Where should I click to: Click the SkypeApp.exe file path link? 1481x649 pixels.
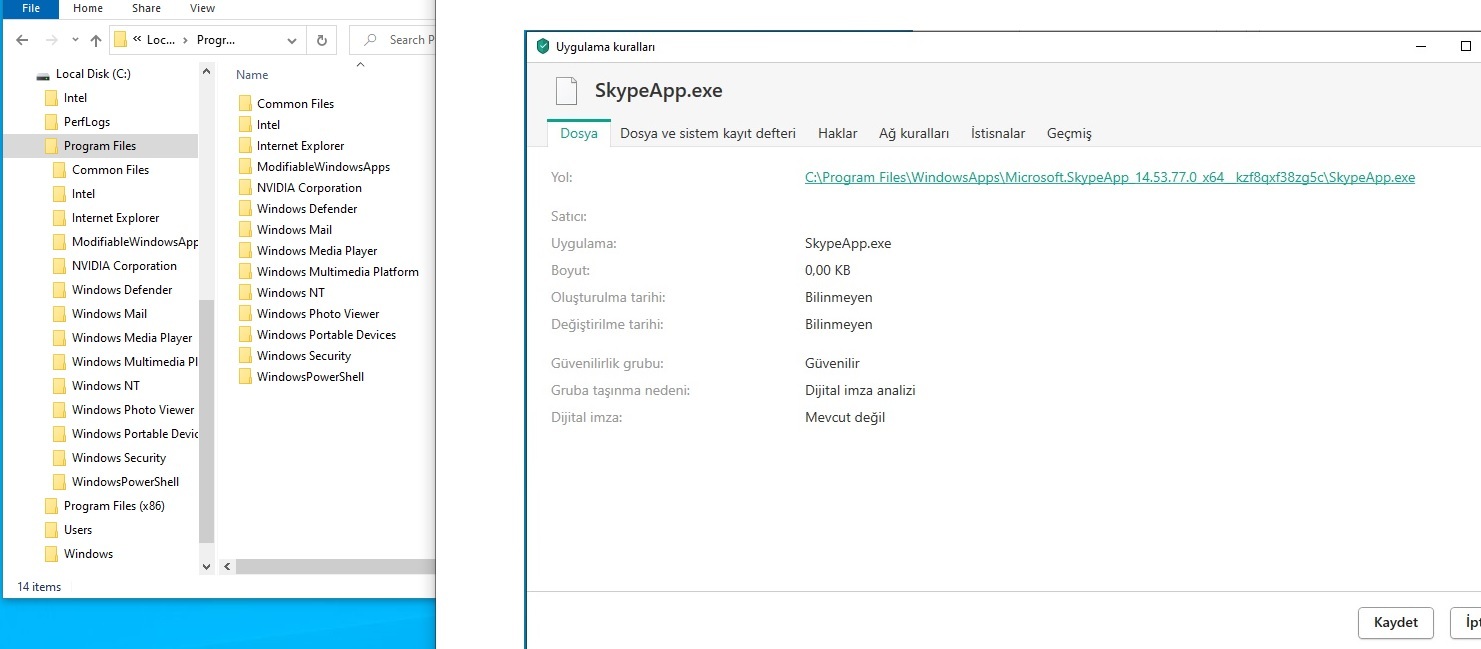(1109, 178)
